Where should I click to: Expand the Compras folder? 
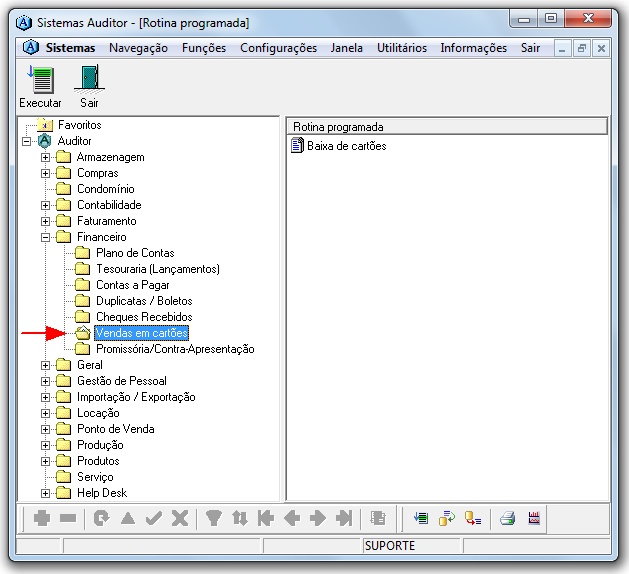pyautogui.click(x=45, y=173)
